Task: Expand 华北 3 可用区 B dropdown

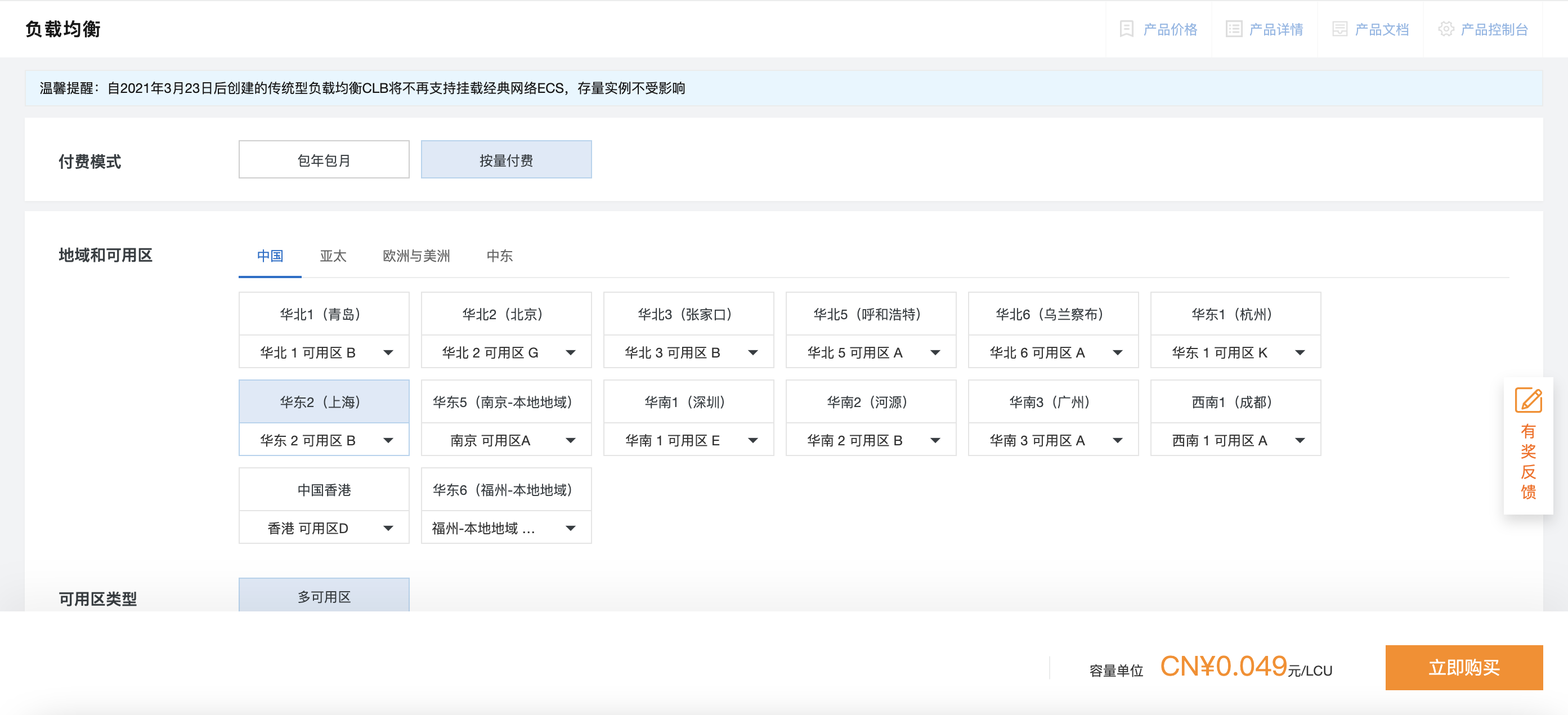Action: (688, 352)
